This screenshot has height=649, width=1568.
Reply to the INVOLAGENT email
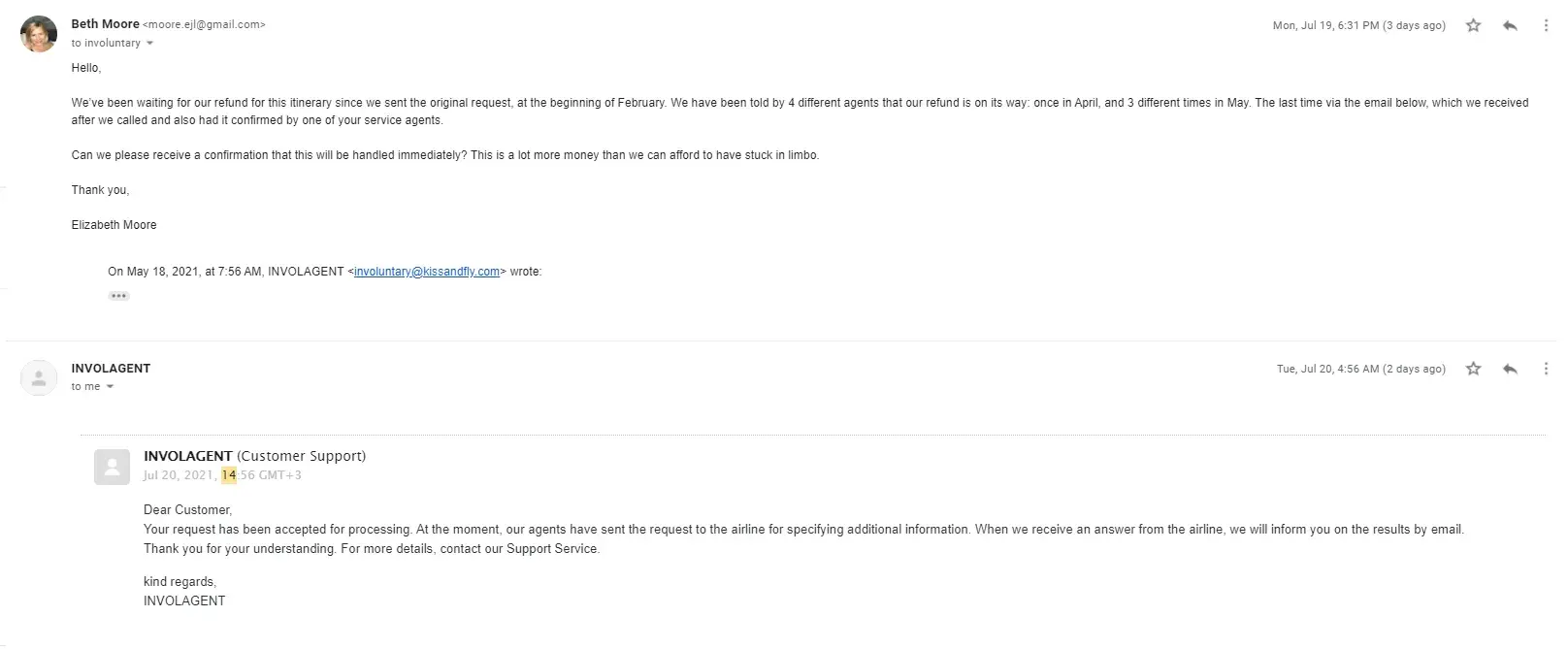tap(1510, 369)
